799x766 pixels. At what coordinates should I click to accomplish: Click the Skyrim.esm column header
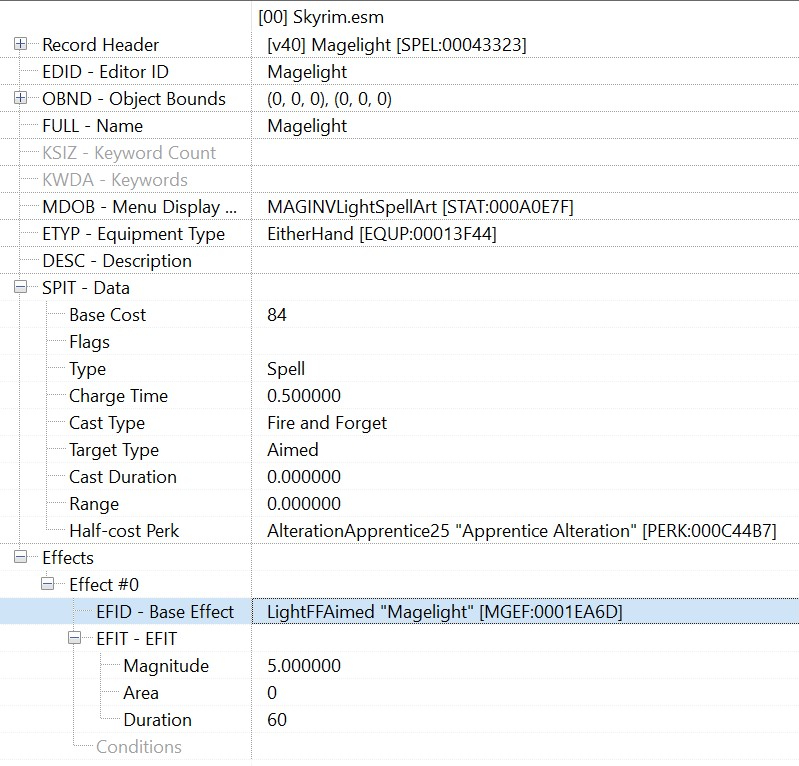(321, 17)
